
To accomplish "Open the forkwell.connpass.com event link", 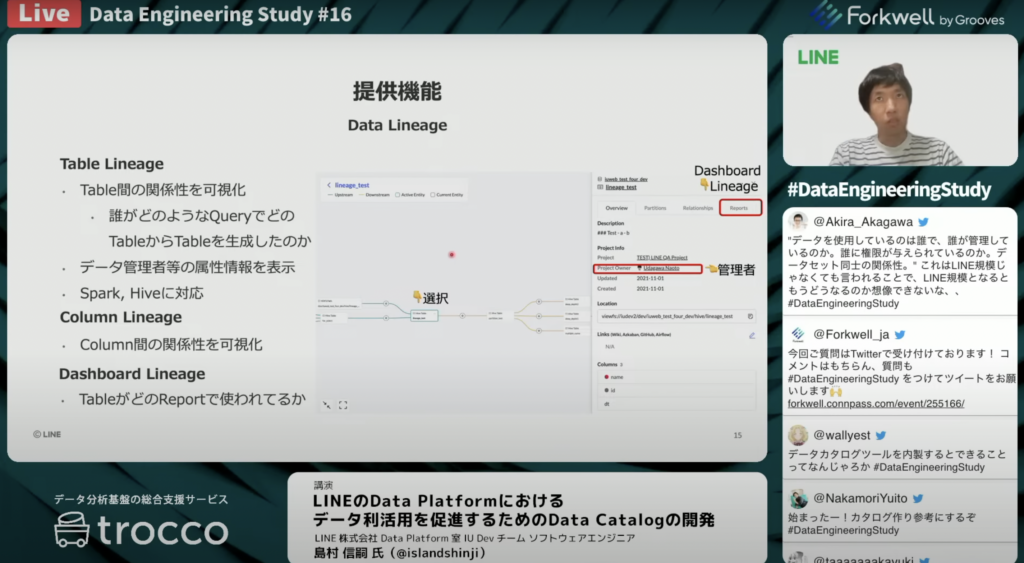I will pyautogui.click(x=876, y=404).
